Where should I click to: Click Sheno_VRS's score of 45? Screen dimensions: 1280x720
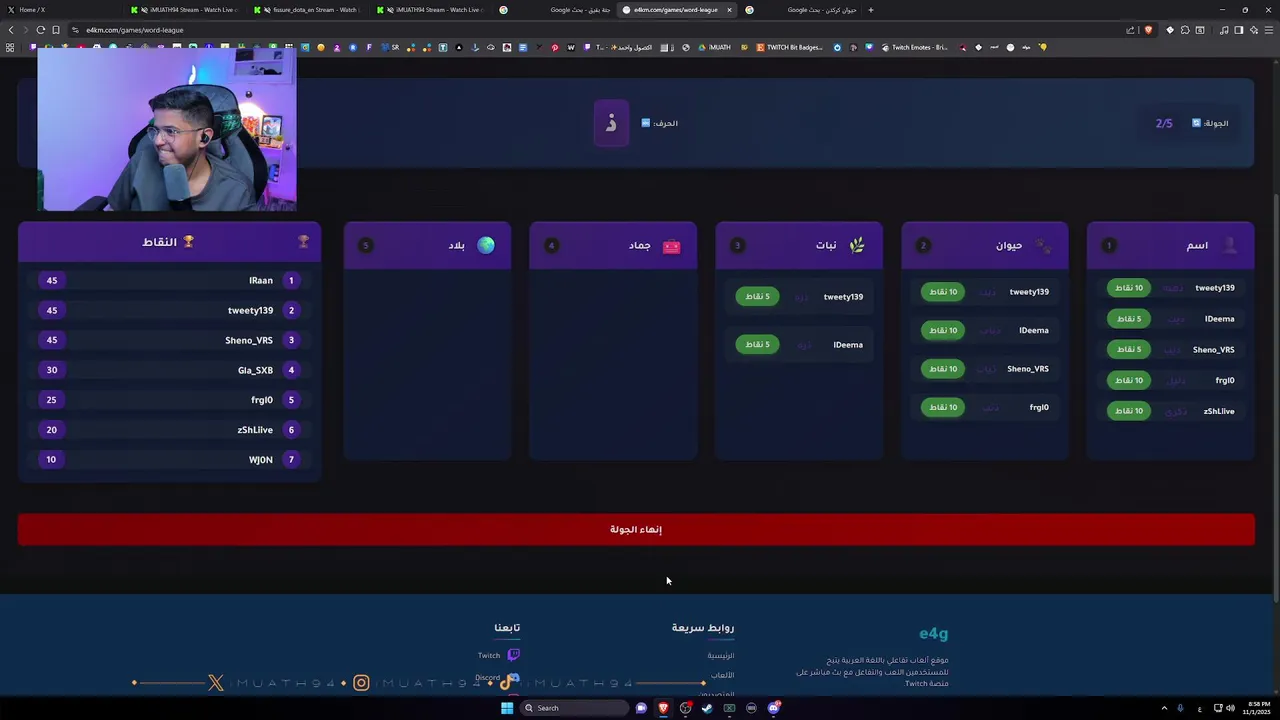pyautogui.click(x=52, y=340)
